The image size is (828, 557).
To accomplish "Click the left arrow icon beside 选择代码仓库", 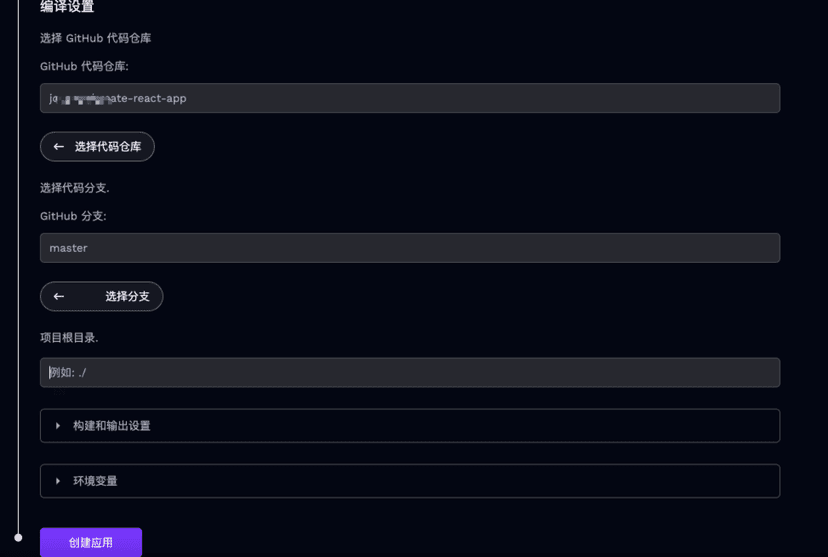I will [x=59, y=147].
